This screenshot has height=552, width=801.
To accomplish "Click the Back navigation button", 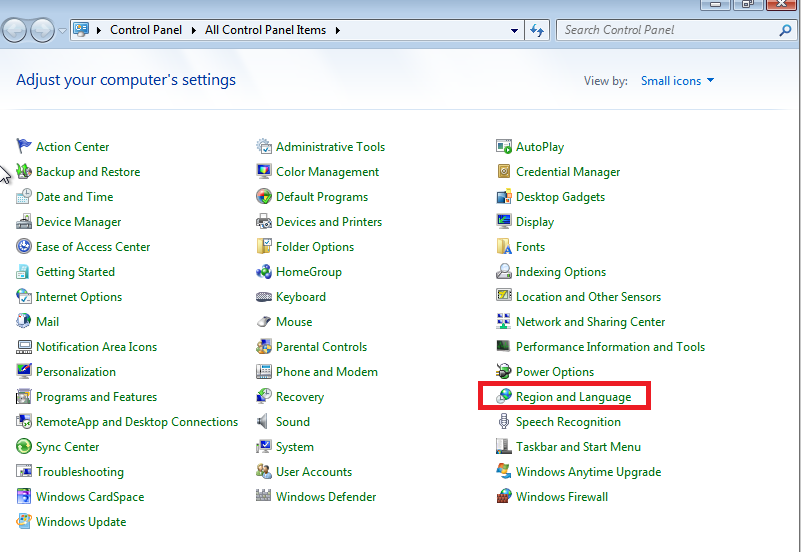I will point(15,31).
